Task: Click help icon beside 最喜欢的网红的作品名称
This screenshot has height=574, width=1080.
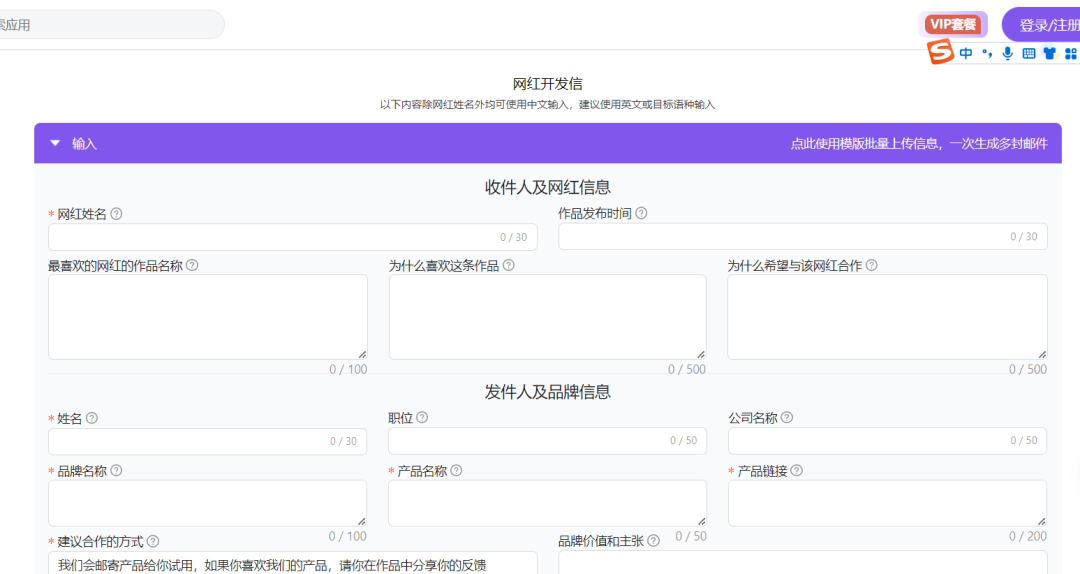Action: click(x=192, y=265)
